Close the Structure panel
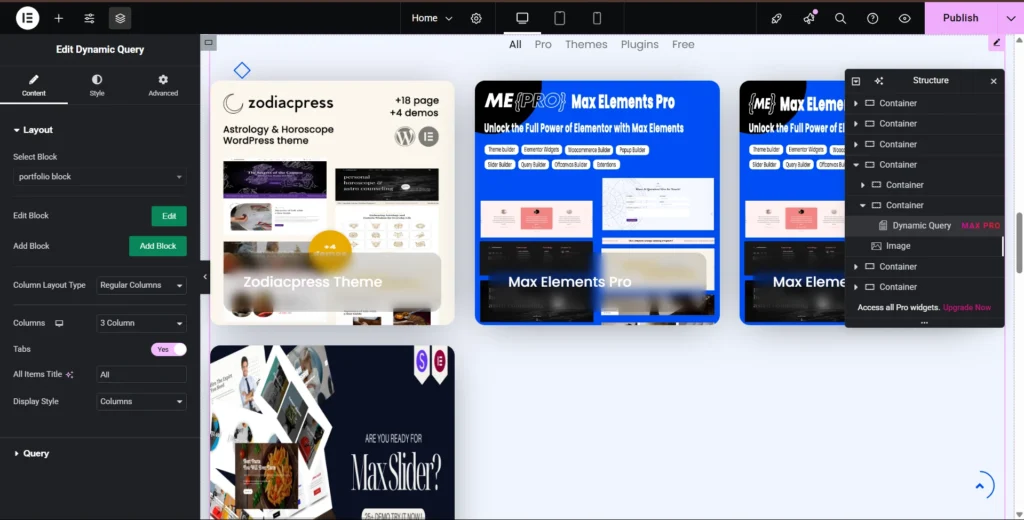1024x520 pixels. (x=993, y=81)
